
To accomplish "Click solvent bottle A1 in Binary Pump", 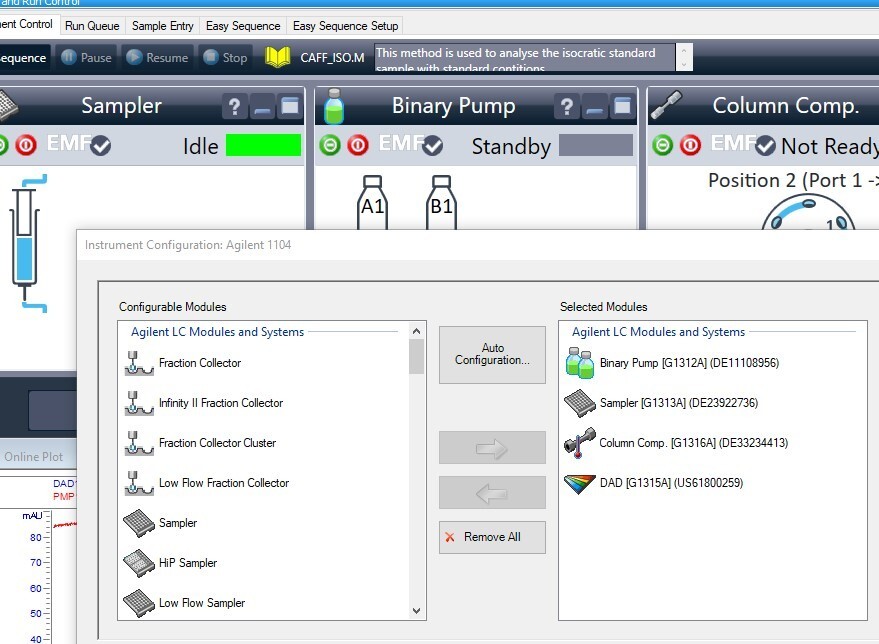I will pos(373,202).
